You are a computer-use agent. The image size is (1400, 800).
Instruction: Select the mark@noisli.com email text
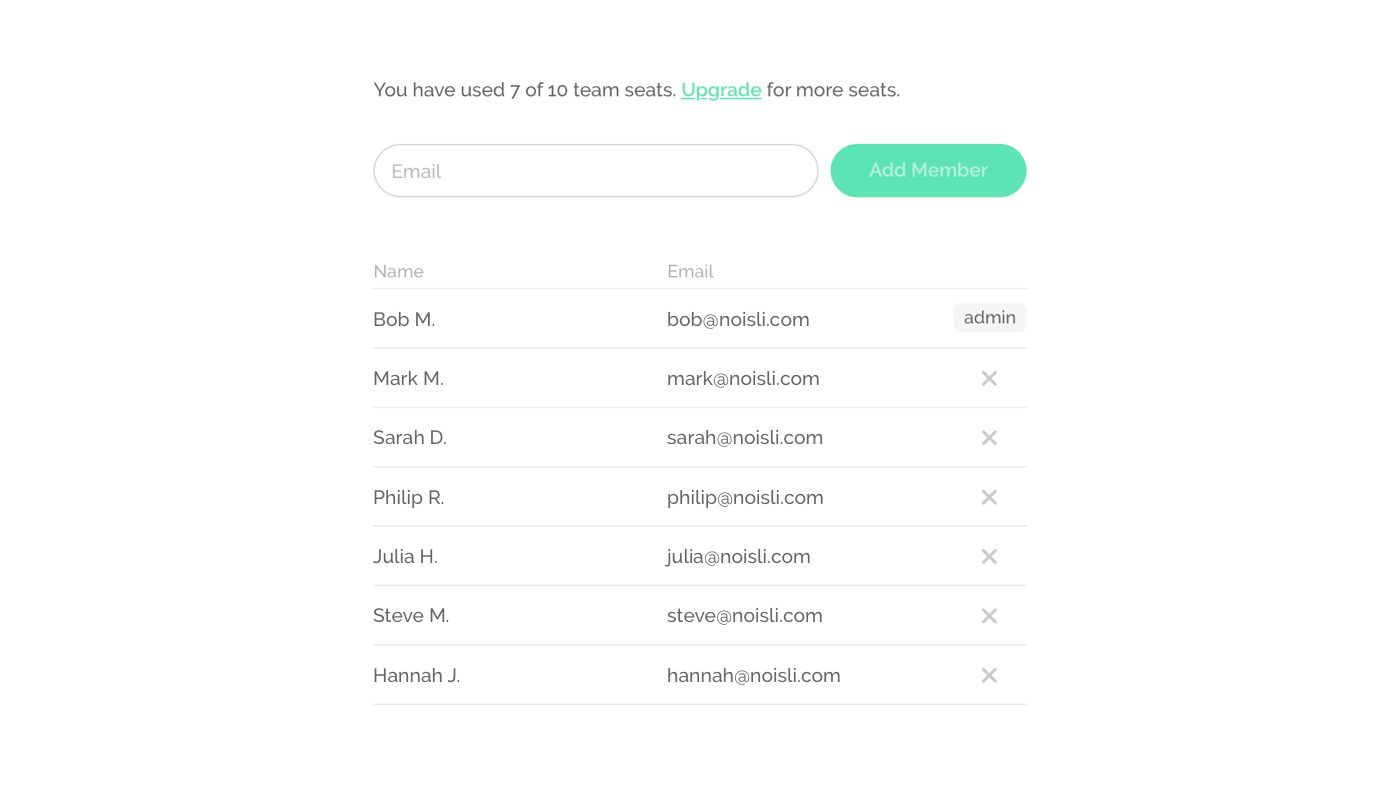[x=743, y=378]
